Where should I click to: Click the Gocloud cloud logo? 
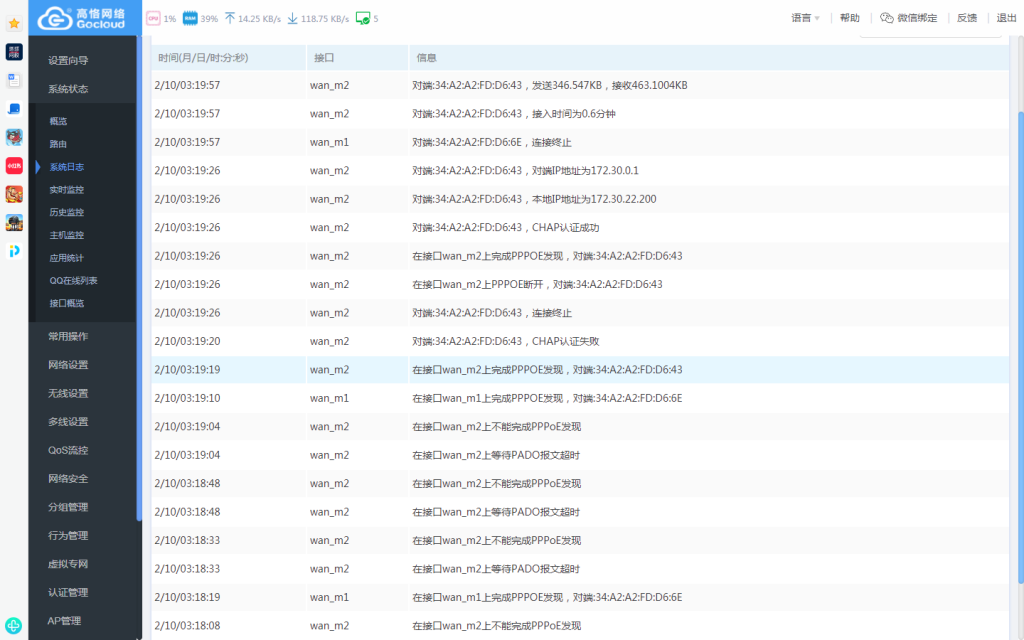(53, 18)
